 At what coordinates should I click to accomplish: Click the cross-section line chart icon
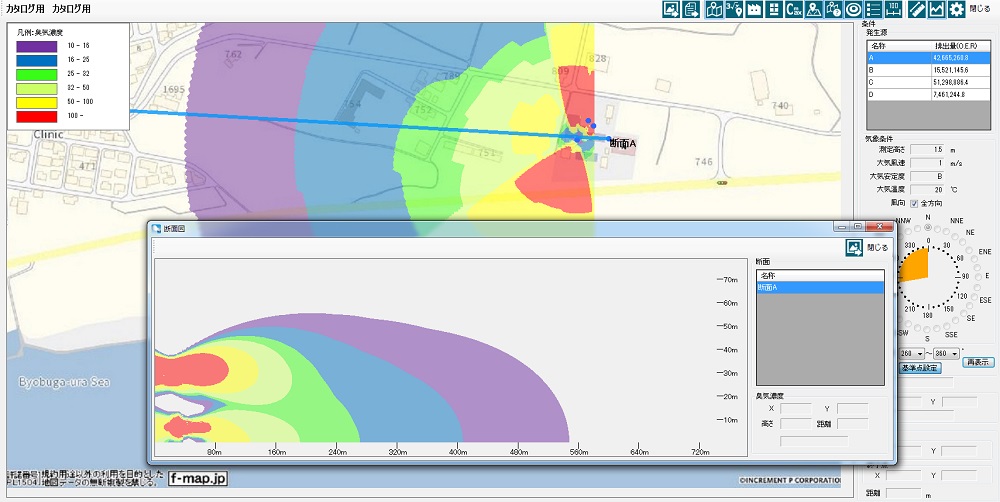(936, 9)
